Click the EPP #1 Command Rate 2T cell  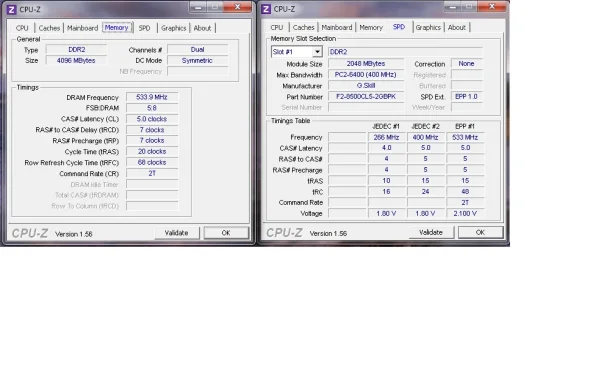coord(465,203)
